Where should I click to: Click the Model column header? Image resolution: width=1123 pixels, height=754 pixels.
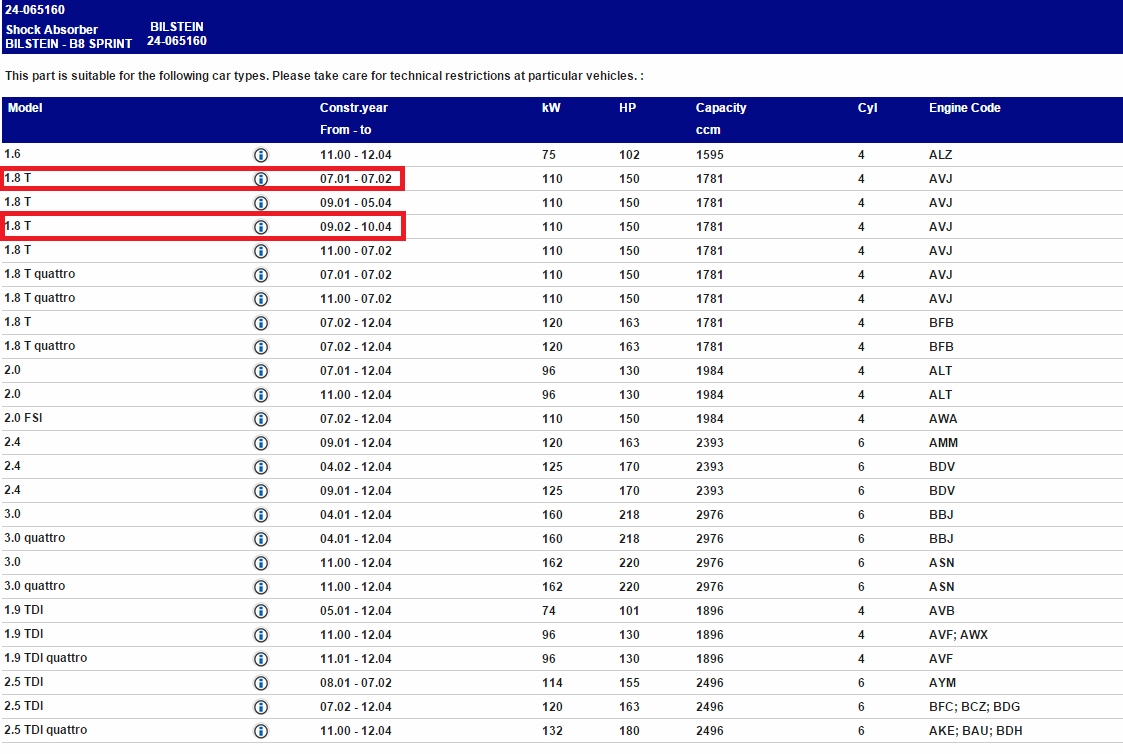point(25,108)
